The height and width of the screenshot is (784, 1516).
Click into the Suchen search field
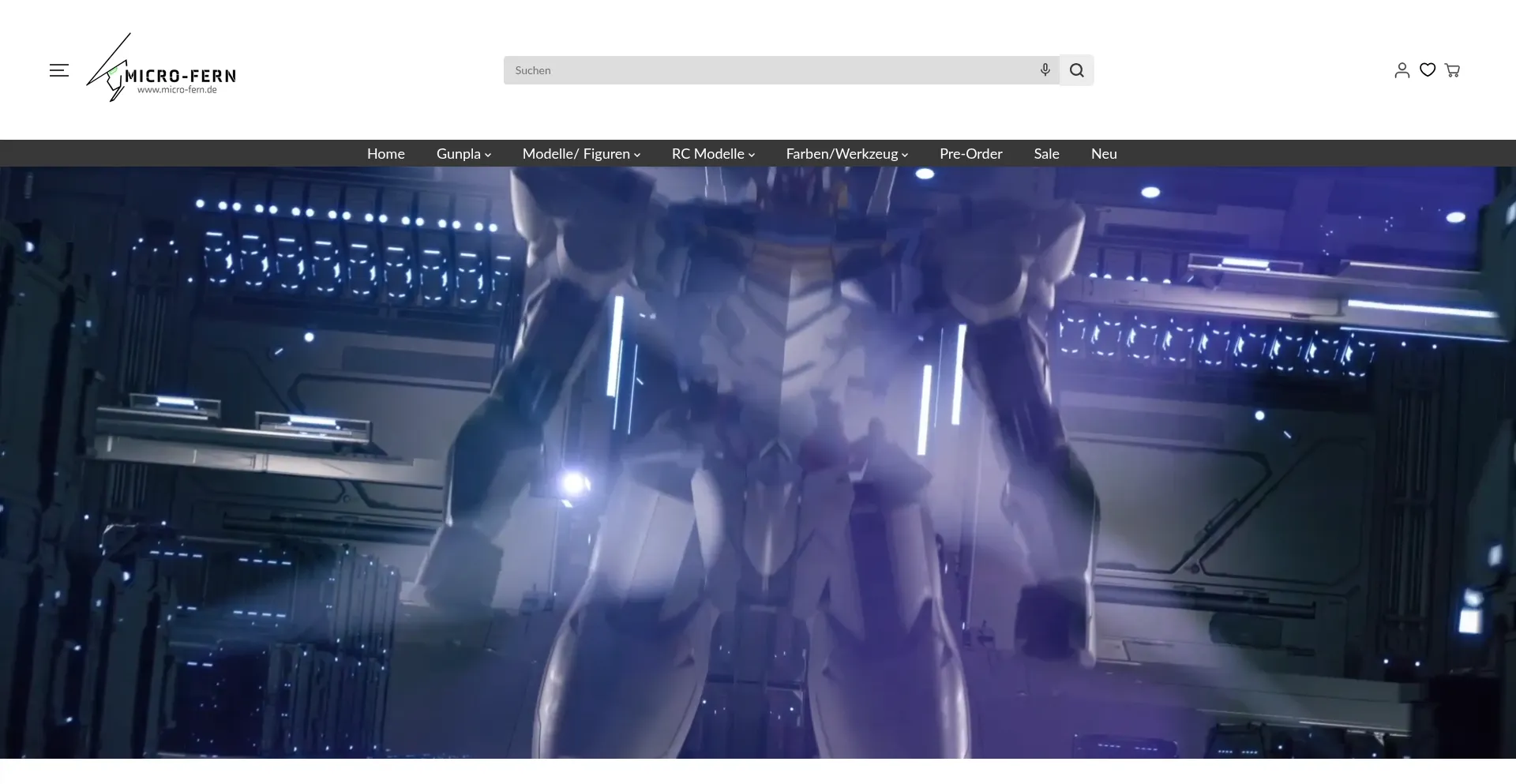[x=770, y=70]
